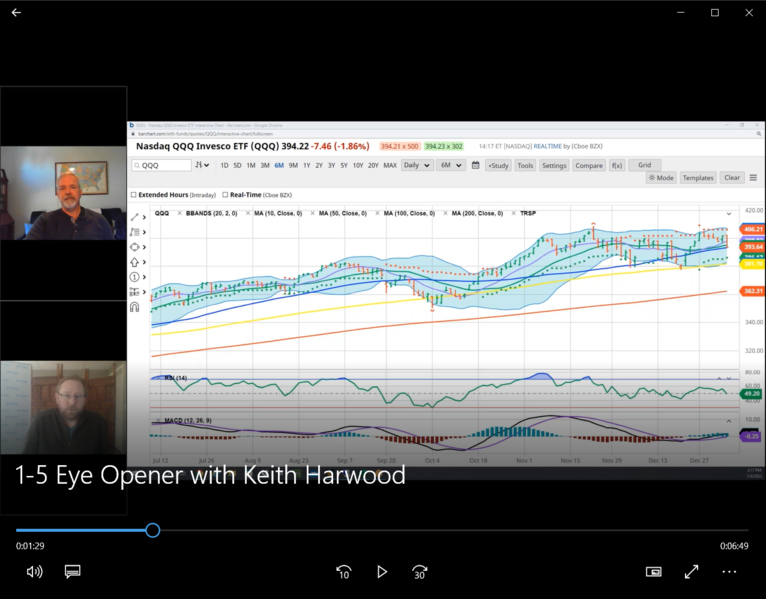Expand the measure tool options arrow

pyautogui.click(x=144, y=292)
